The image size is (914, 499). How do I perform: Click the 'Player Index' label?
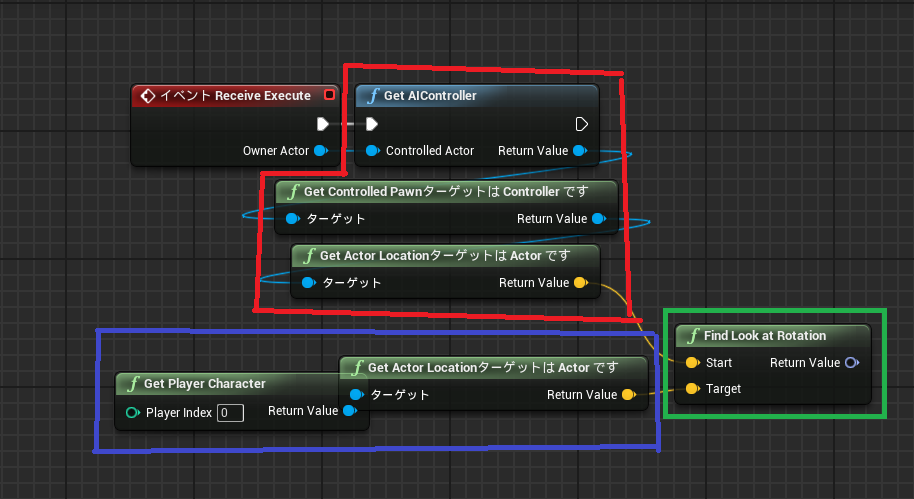click(x=178, y=413)
